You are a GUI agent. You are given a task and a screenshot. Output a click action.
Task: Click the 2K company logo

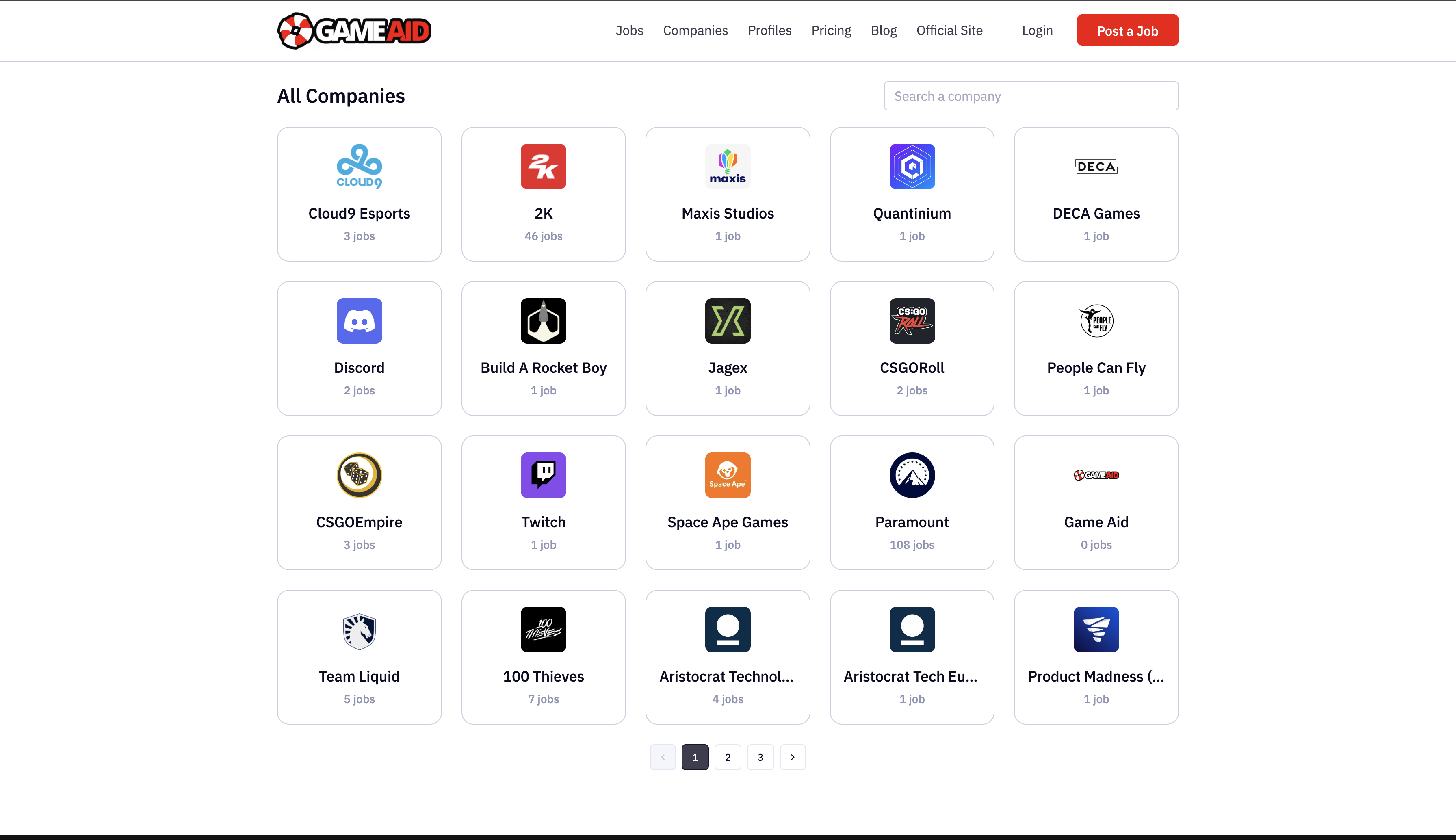click(543, 166)
